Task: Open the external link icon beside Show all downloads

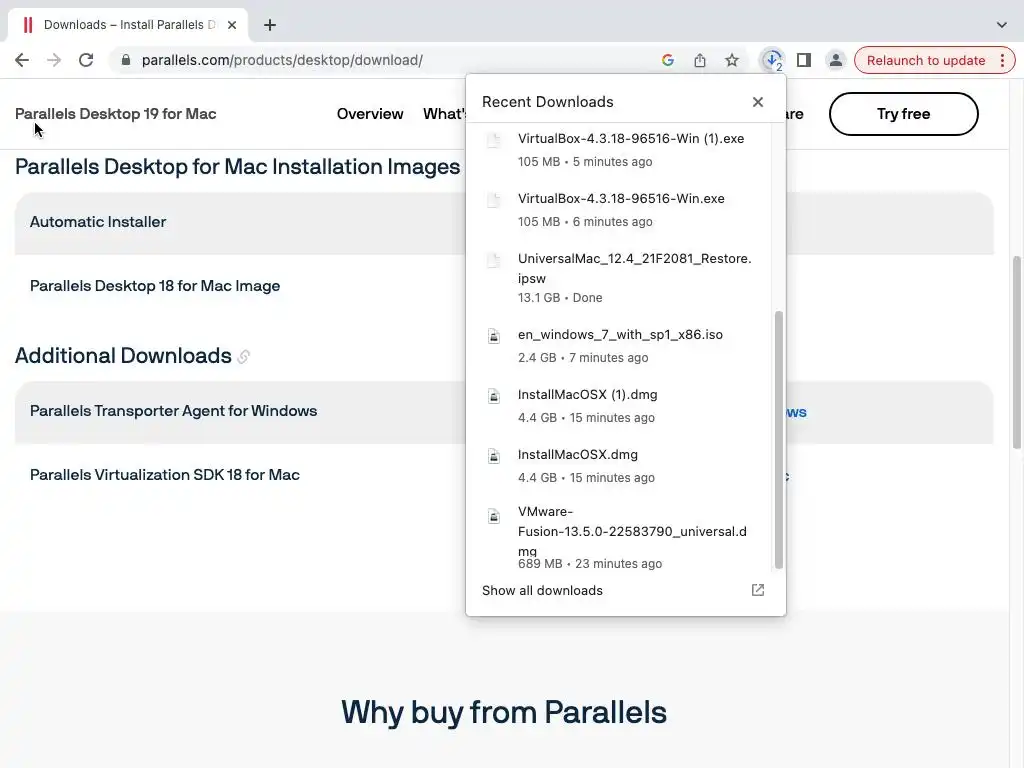Action: click(x=758, y=590)
